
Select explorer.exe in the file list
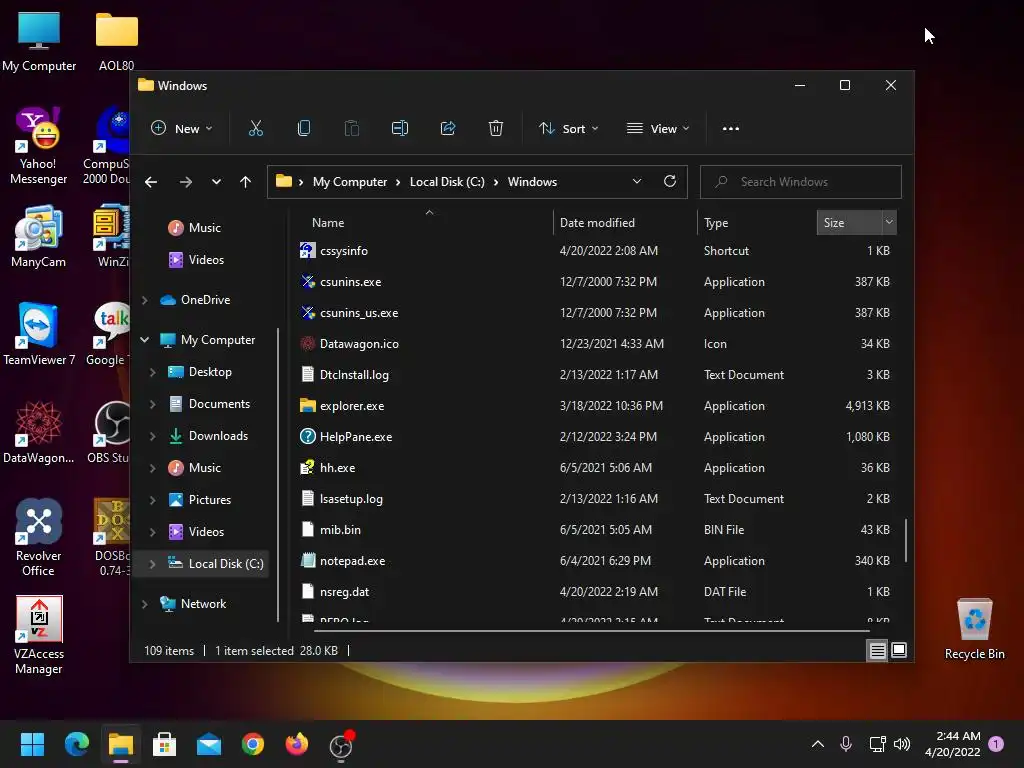point(352,406)
